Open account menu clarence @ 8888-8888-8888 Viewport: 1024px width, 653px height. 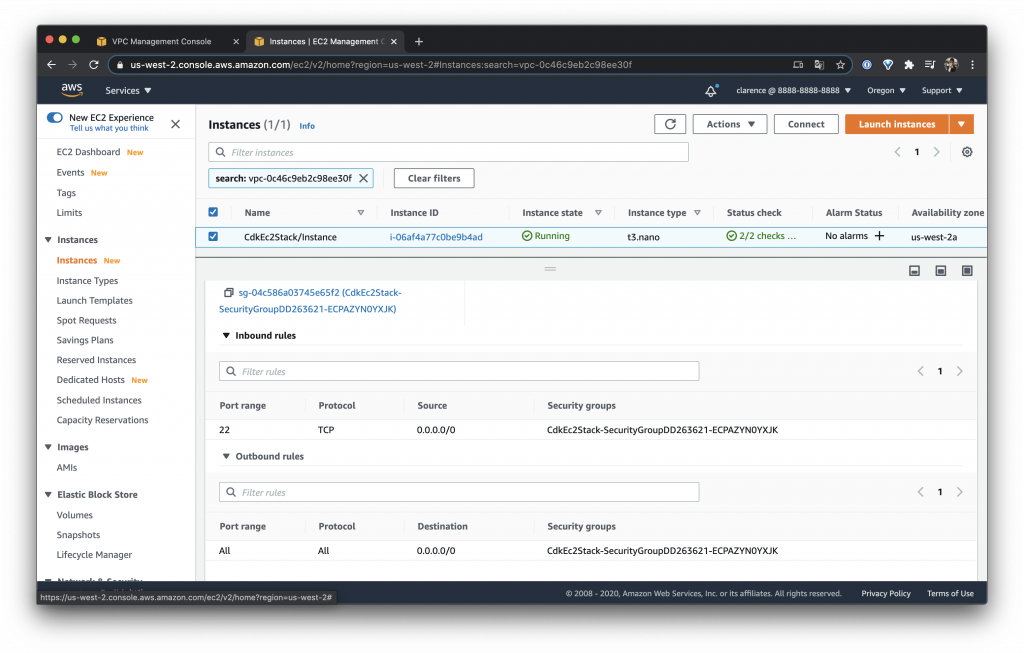[x=793, y=91]
